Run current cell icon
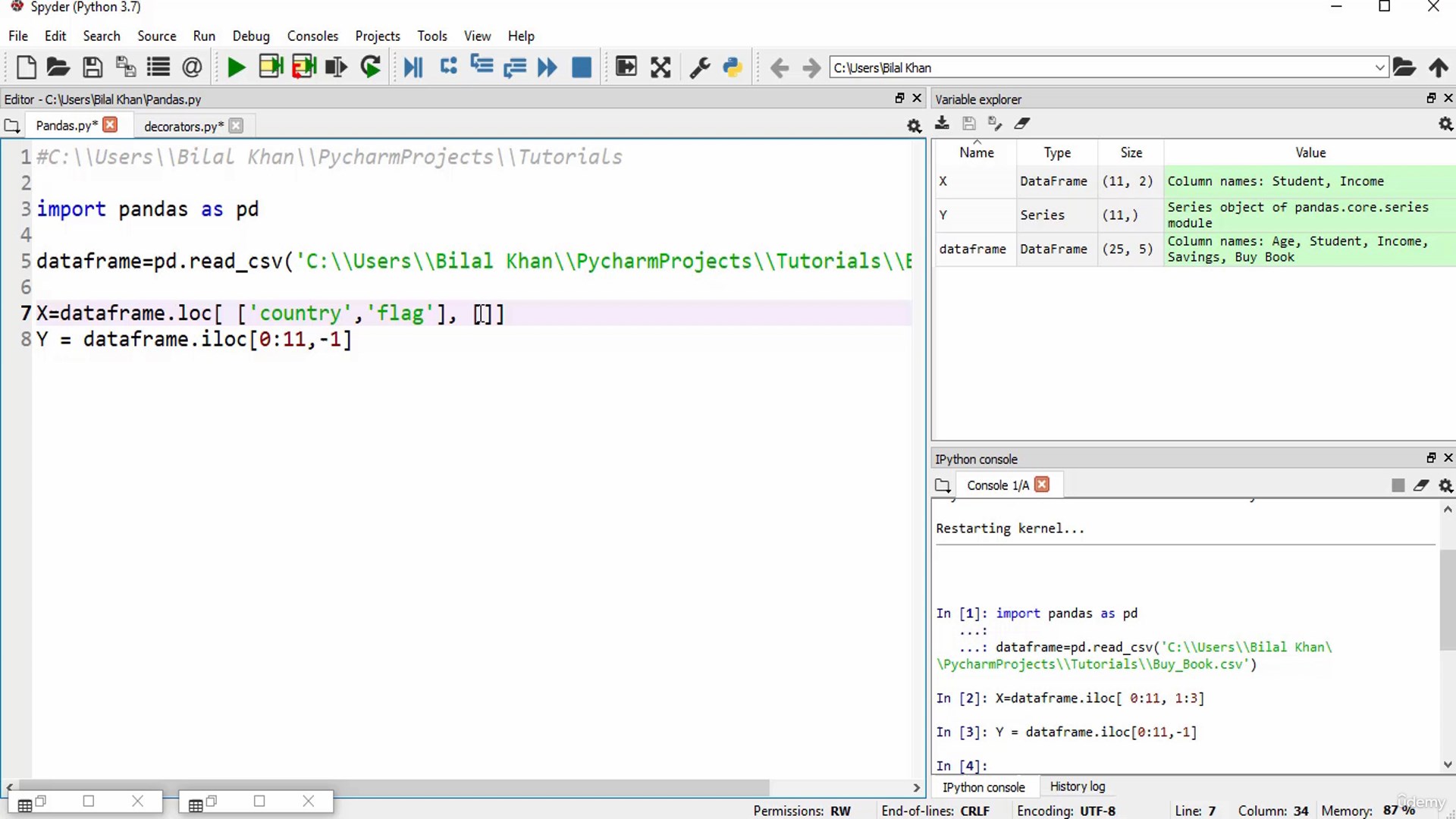1456x819 pixels. tap(270, 67)
